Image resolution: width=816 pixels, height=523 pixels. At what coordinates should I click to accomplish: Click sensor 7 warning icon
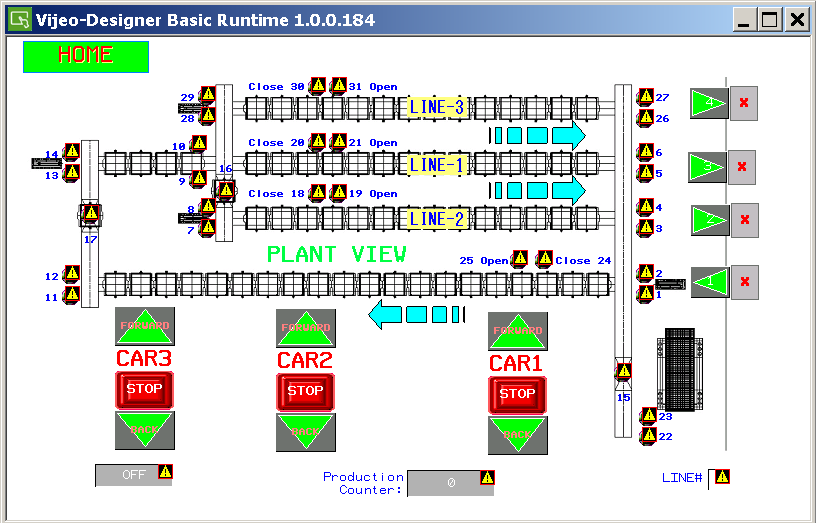[208, 228]
